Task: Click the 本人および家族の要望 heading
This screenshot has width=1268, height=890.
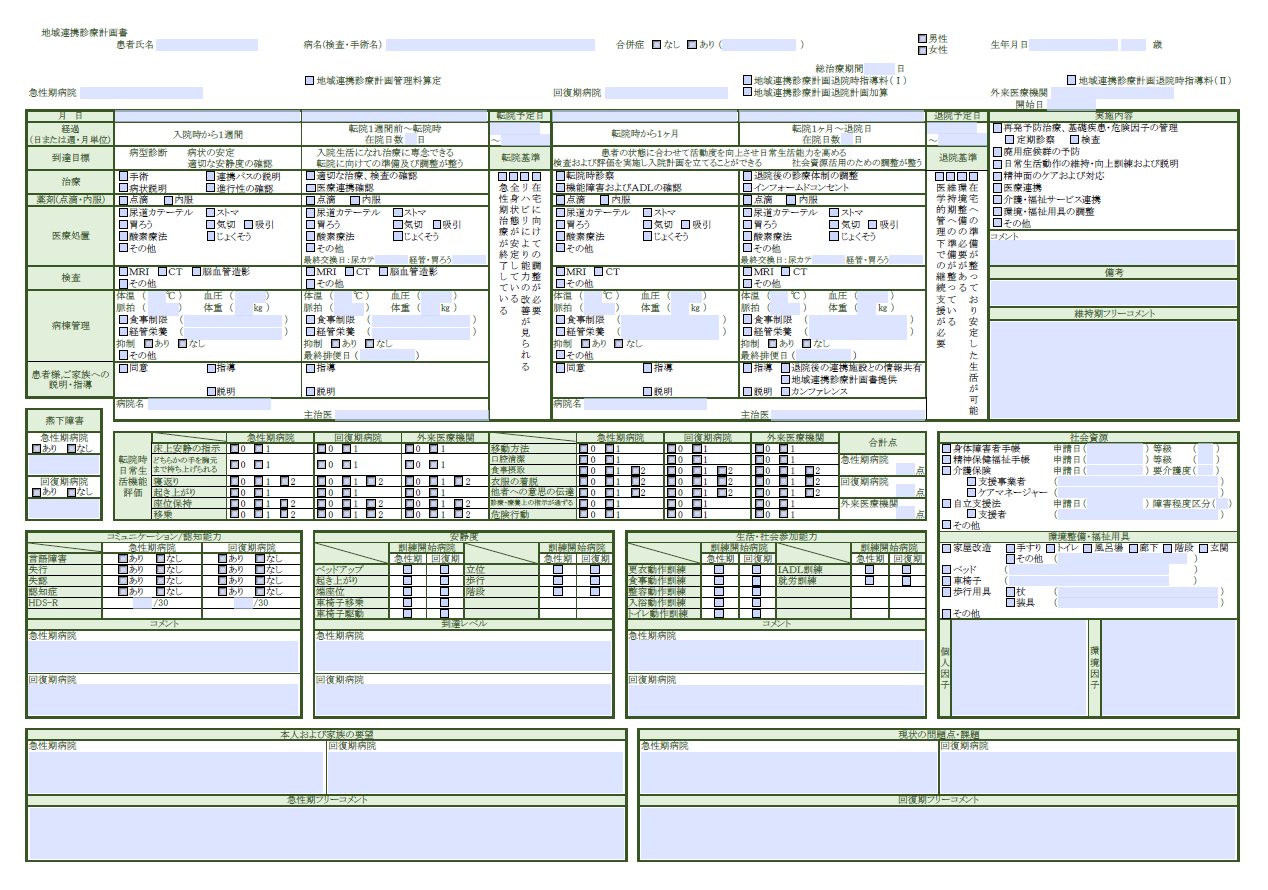Action: [327, 735]
